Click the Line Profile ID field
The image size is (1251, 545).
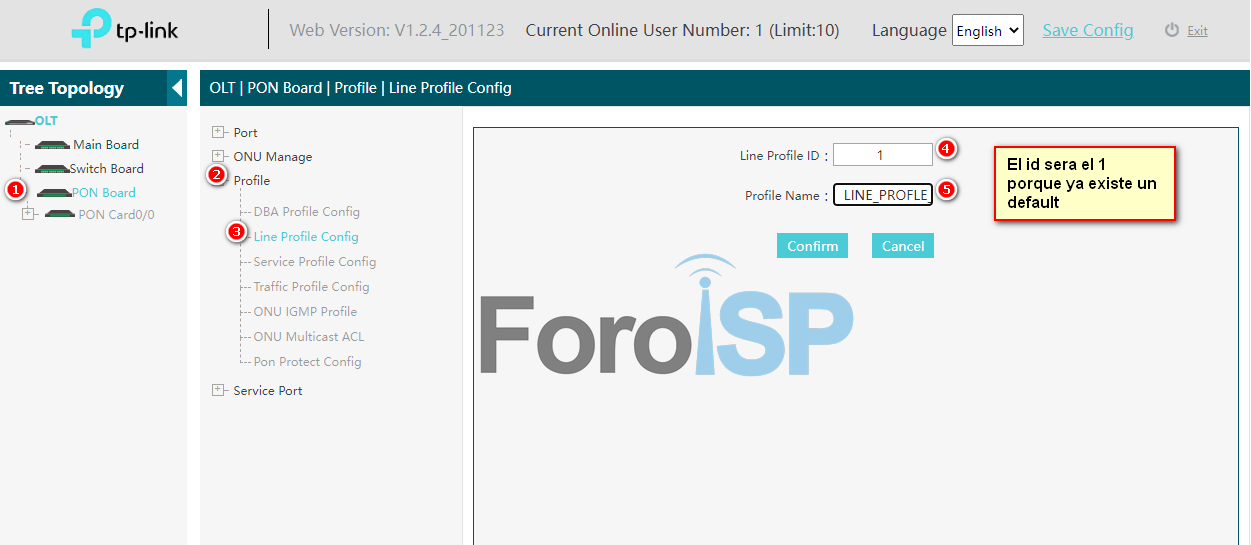point(882,155)
